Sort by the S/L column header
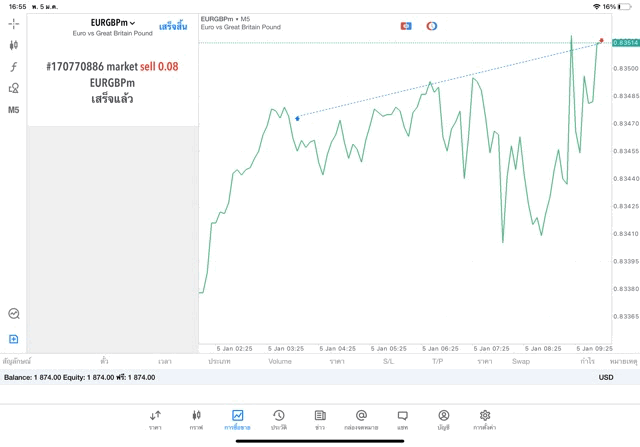The width and height of the screenshot is (640, 447). click(x=389, y=361)
